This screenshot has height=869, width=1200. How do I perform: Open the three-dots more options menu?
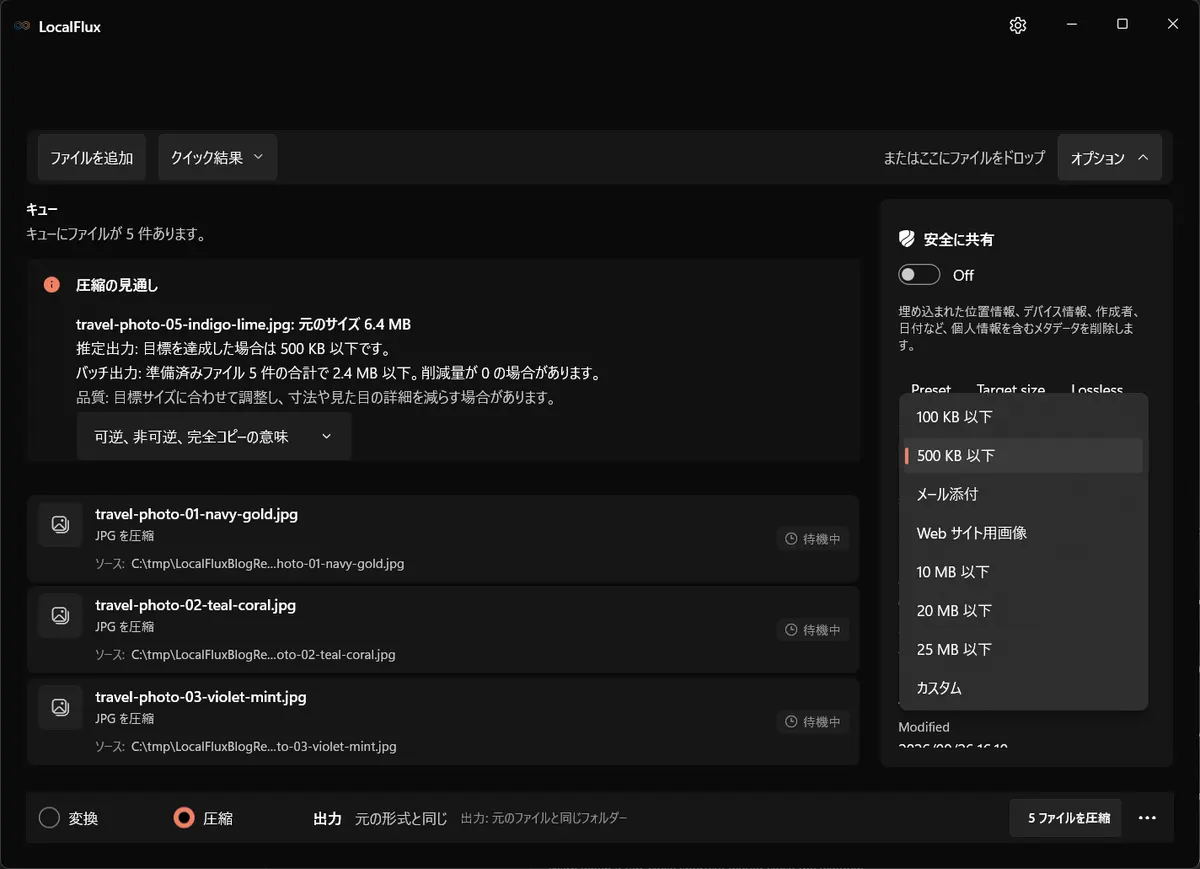[x=1147, y=818]
